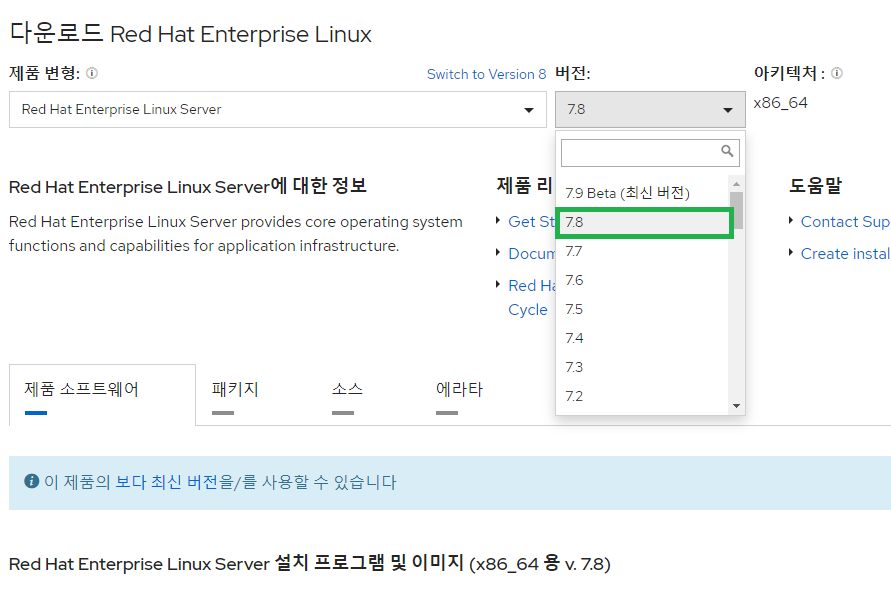The height and width of the screenshot is (591, 891).
Task: Click the version search input field
Action: click(x=650, y=153)
